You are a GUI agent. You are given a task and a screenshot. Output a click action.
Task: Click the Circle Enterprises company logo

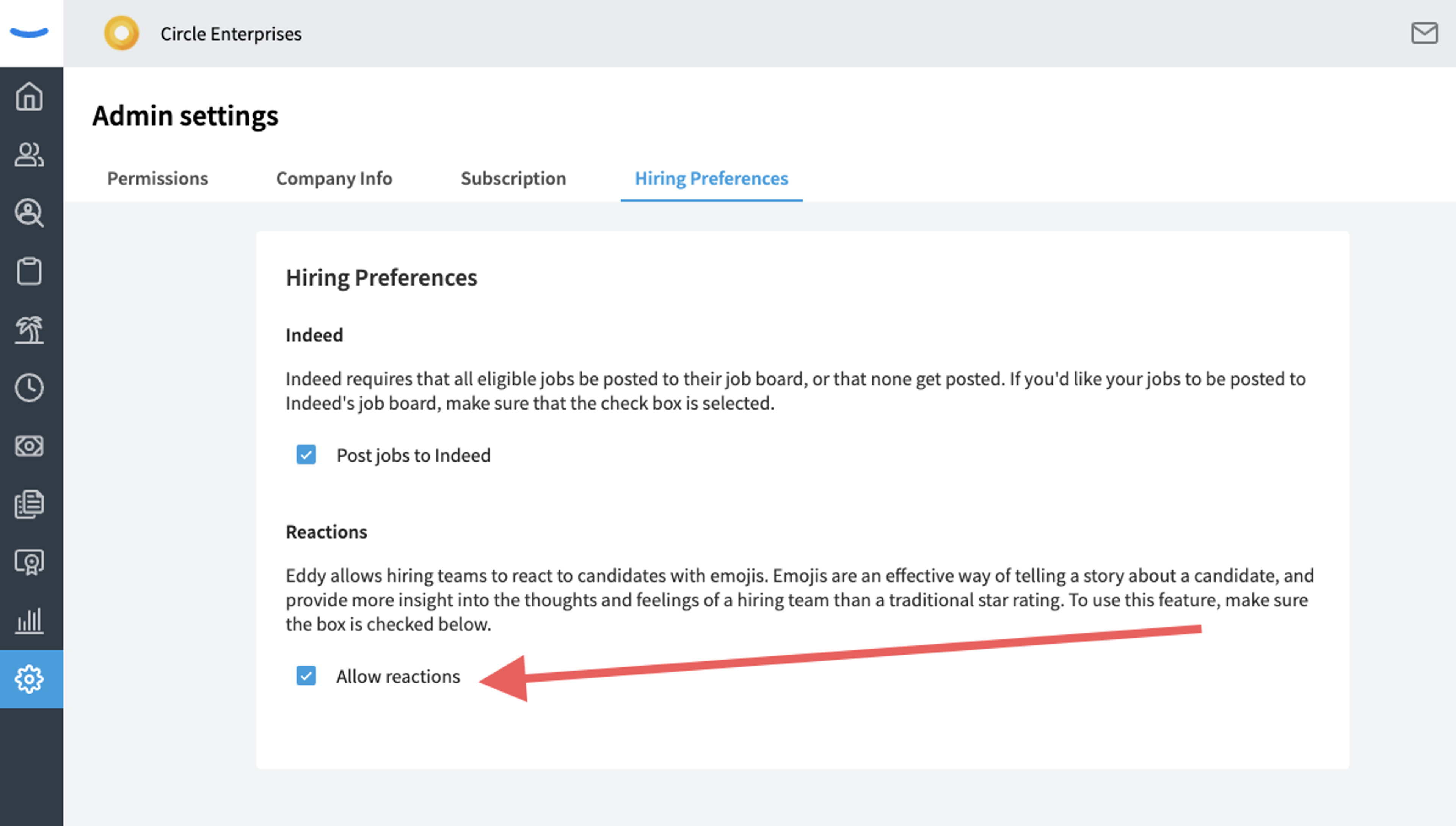point(121,33)
